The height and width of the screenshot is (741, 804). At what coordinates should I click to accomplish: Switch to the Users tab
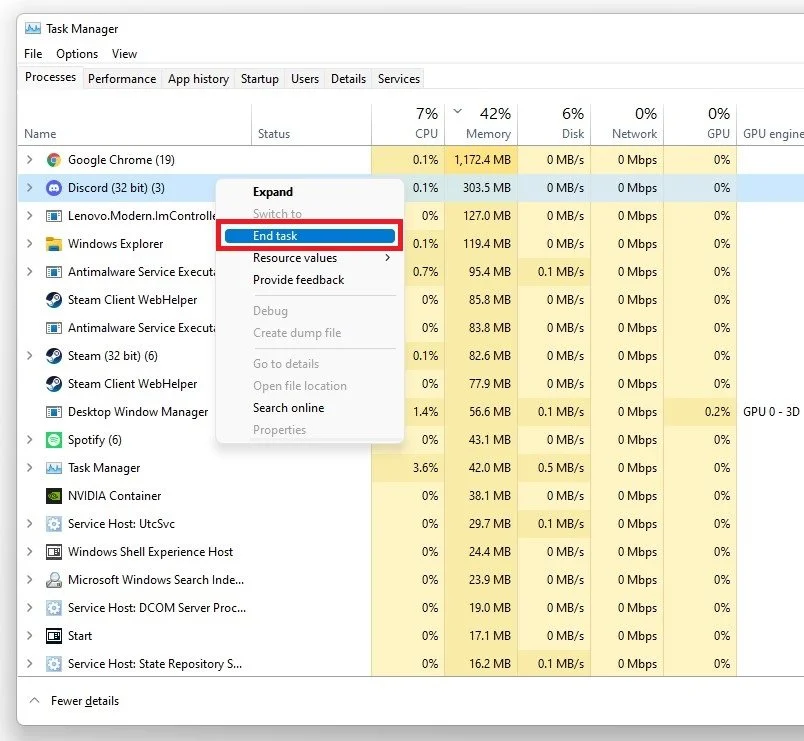click(305, 79)
